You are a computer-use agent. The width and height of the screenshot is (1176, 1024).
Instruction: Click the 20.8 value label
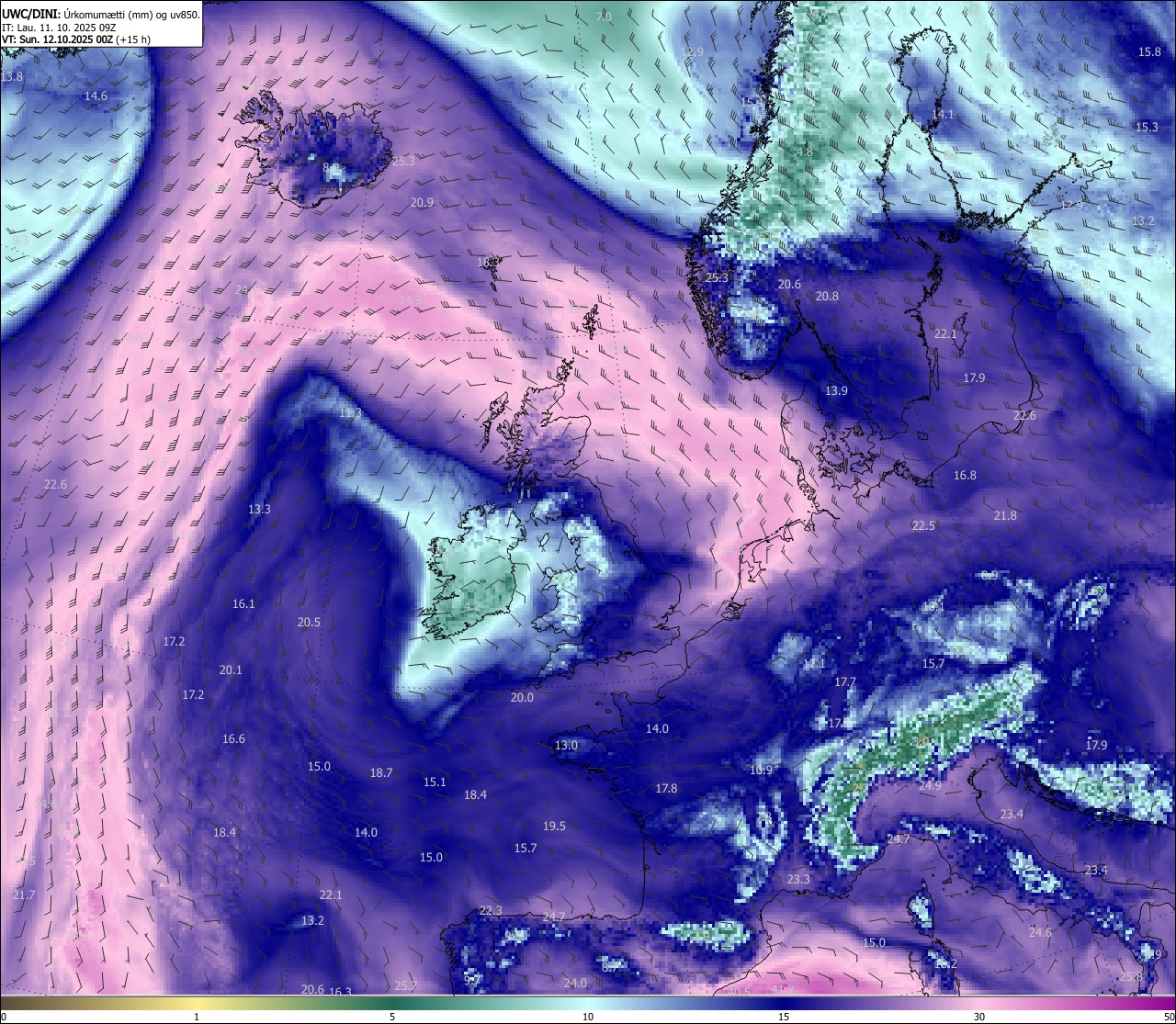(827, 297)
